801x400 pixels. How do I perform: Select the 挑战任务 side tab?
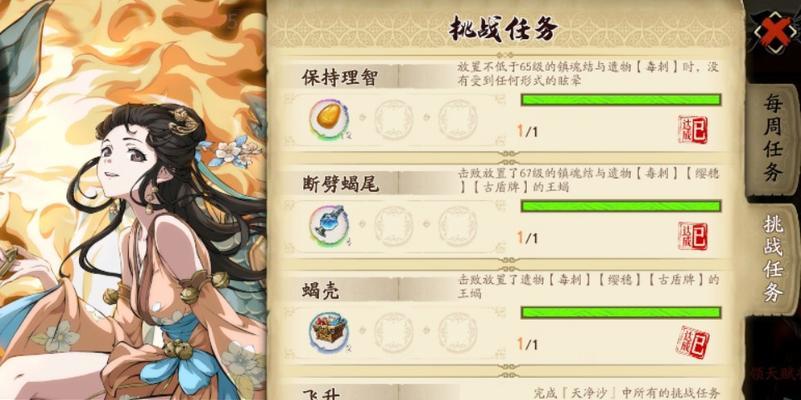[x=774, y=257]
